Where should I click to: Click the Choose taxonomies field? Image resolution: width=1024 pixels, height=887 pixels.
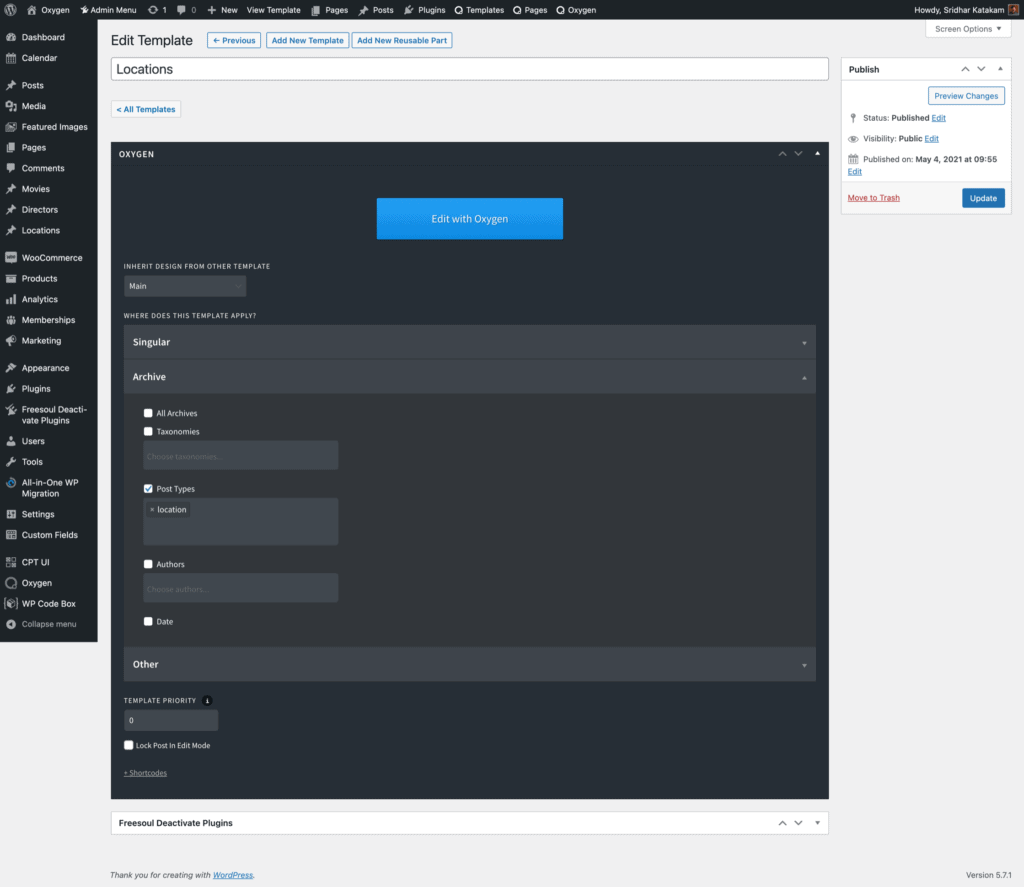pyautogui.click(x=240, y=455)
